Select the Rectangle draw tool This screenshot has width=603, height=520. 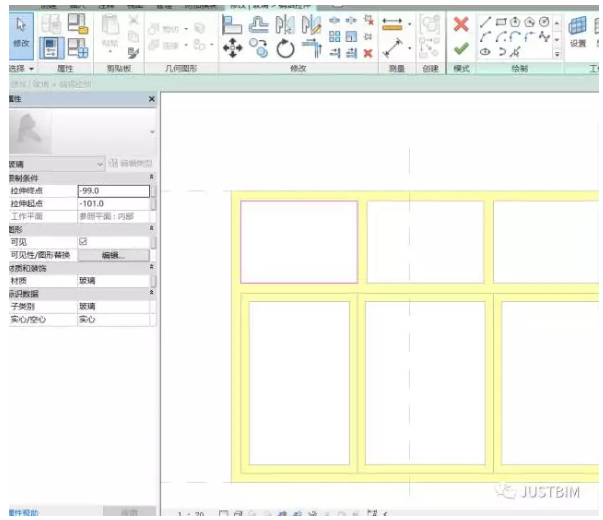(x=500, y=22)
